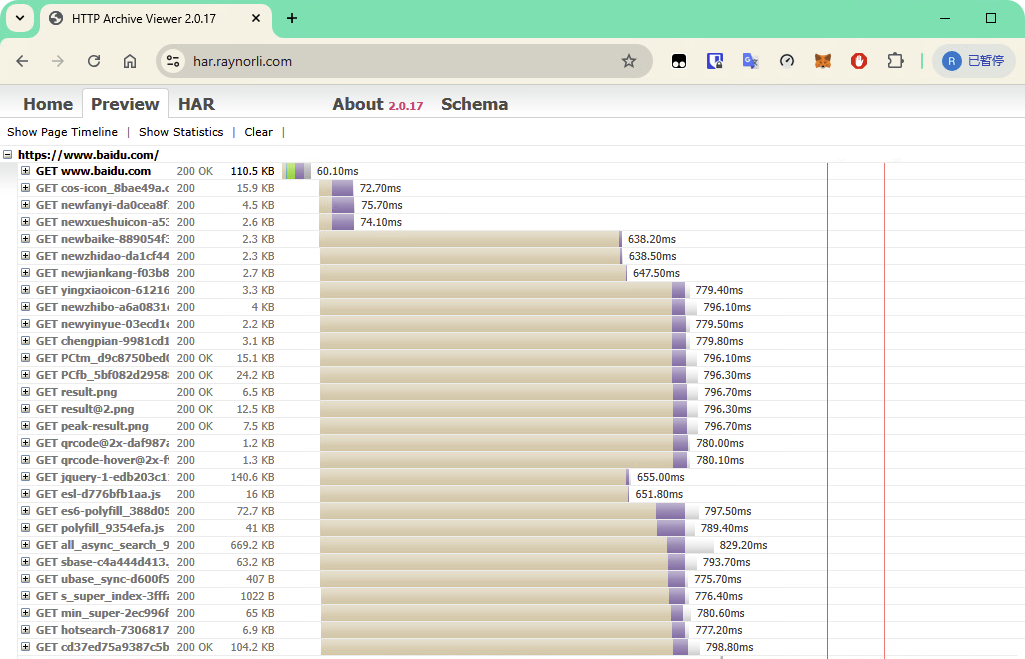Select the GET cd37ed75a9387c5b request

coord(102,647)
